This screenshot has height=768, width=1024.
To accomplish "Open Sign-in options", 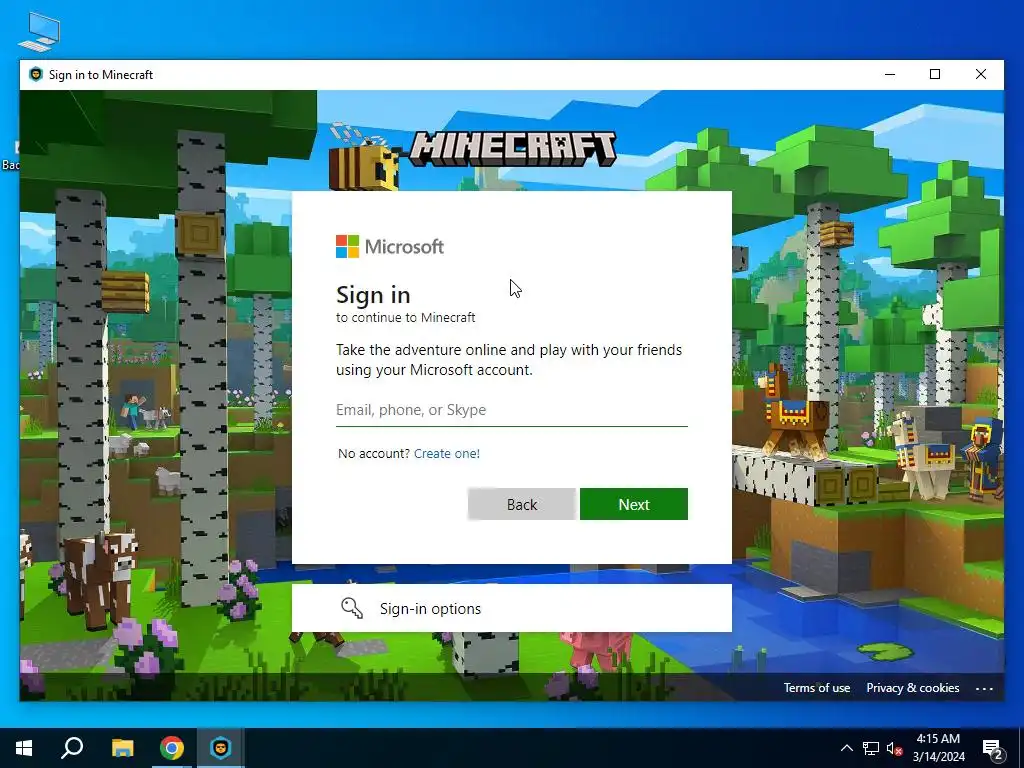I will (x=511, y=608).
